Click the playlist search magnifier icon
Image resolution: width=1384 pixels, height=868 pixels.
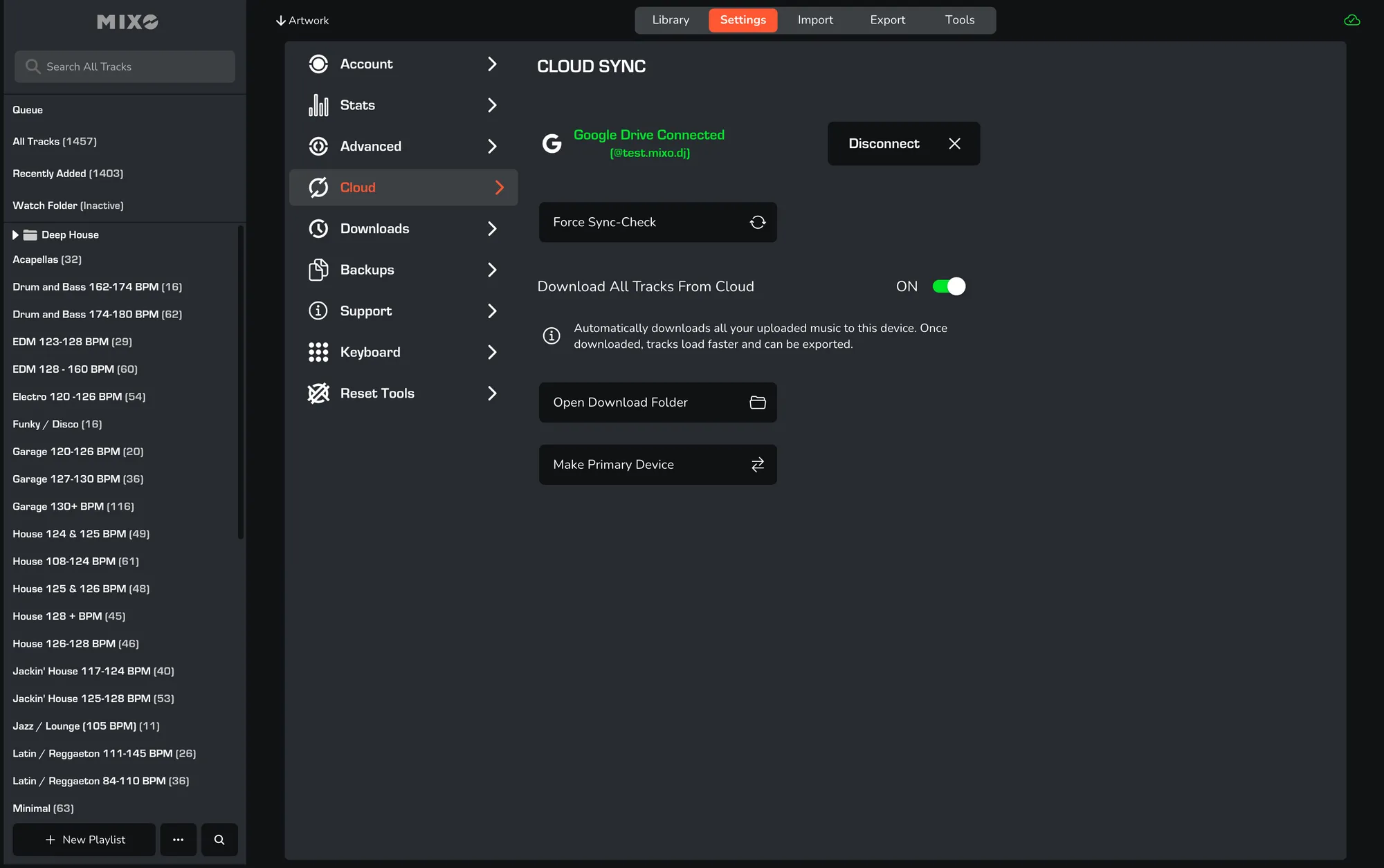(219, 840)
